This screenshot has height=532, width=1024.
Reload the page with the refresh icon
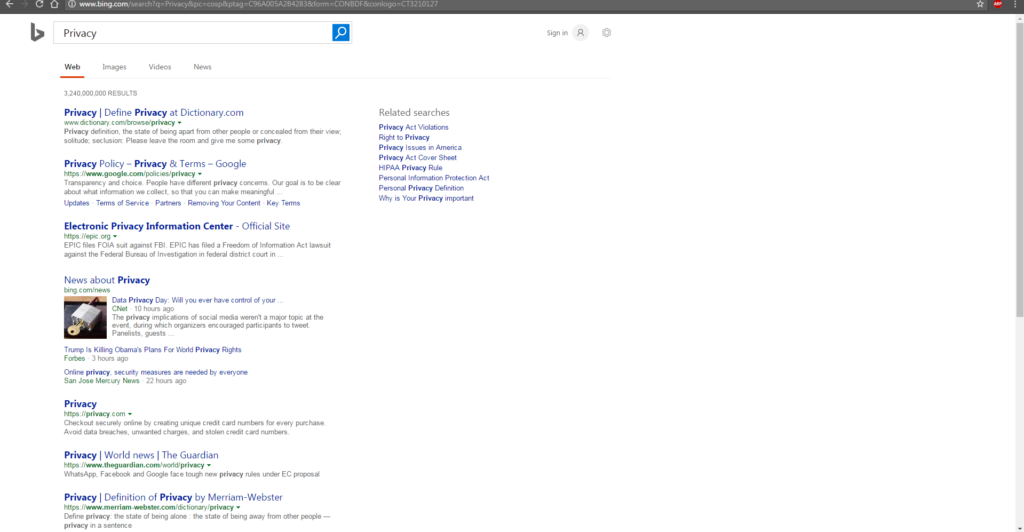click(x=39, y=4)
